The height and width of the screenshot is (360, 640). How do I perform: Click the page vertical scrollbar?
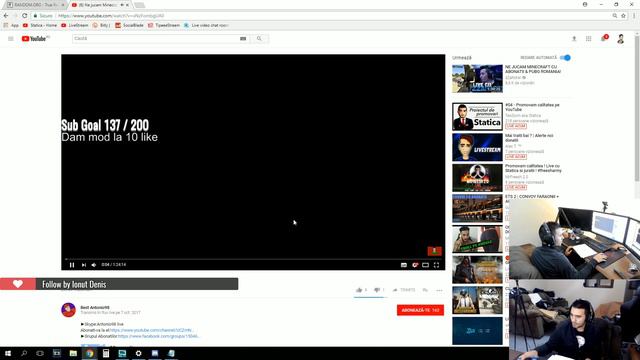pos(637,108)
